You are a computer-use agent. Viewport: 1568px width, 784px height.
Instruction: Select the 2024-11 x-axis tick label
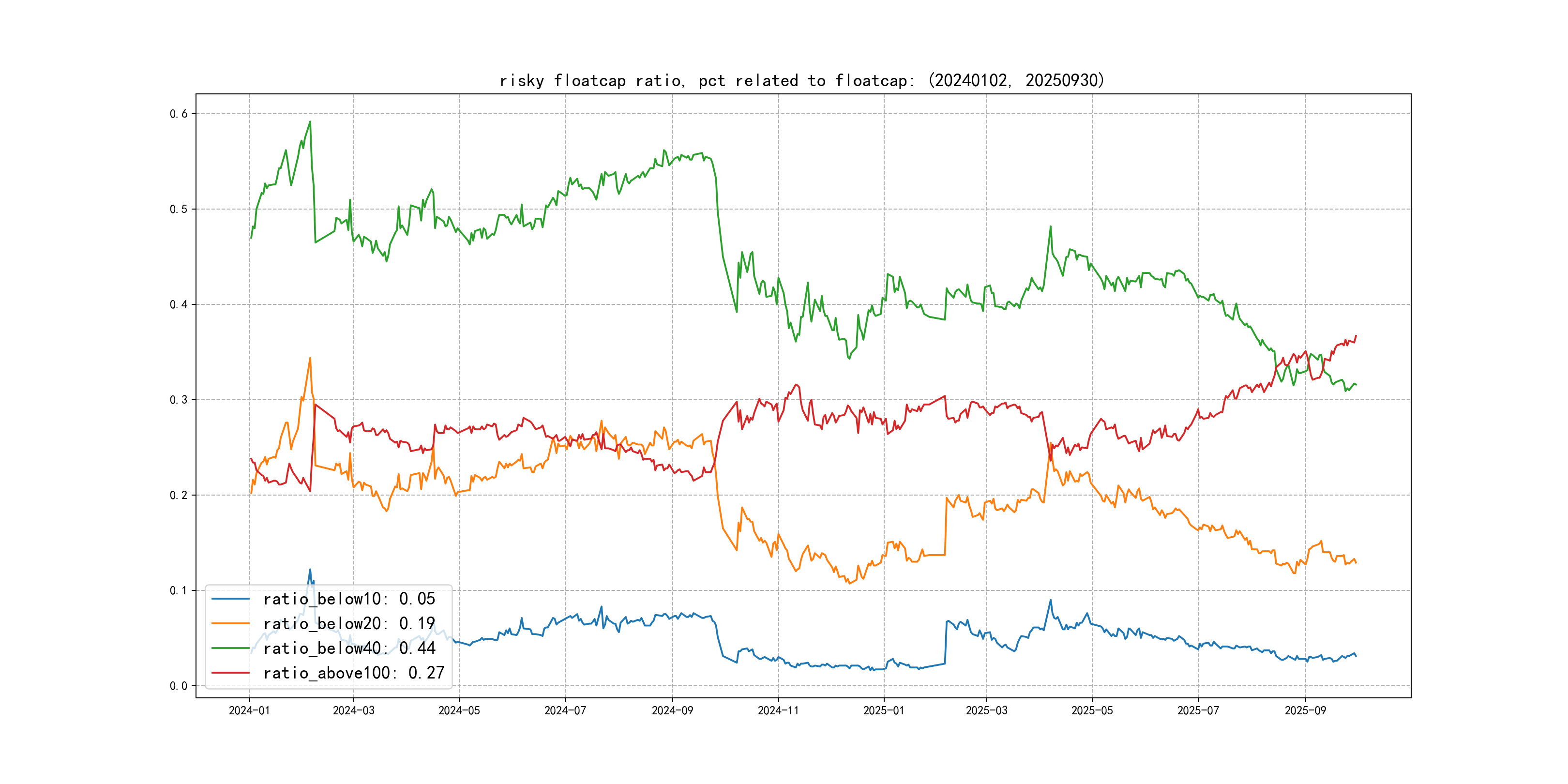click(778, 711)
